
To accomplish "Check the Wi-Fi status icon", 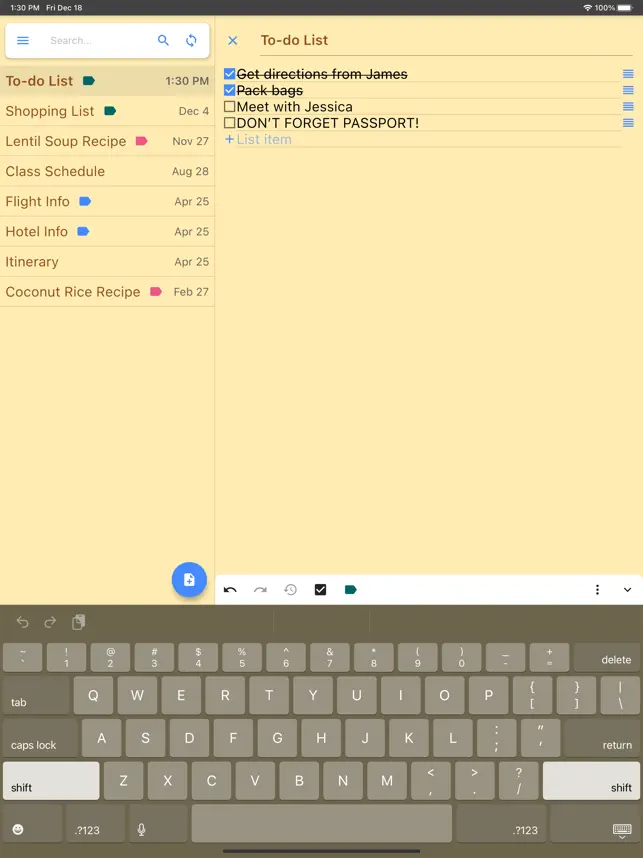I will (x=588, y=8).
